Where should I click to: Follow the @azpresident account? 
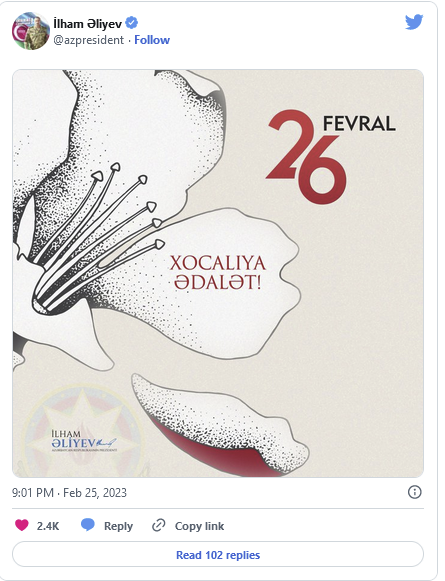pos(152,40)
